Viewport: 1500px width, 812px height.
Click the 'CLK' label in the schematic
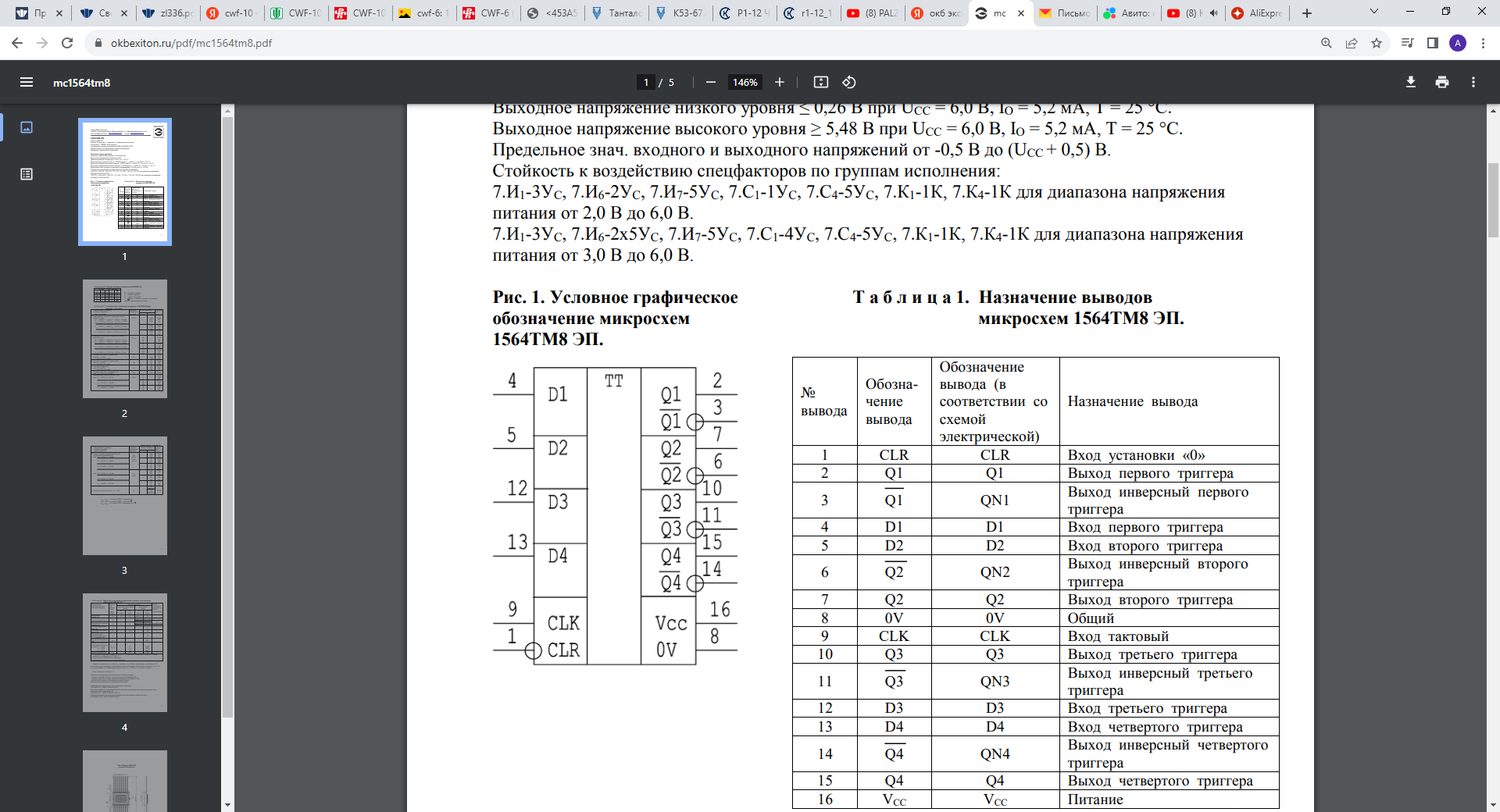[x=563, y=623]
